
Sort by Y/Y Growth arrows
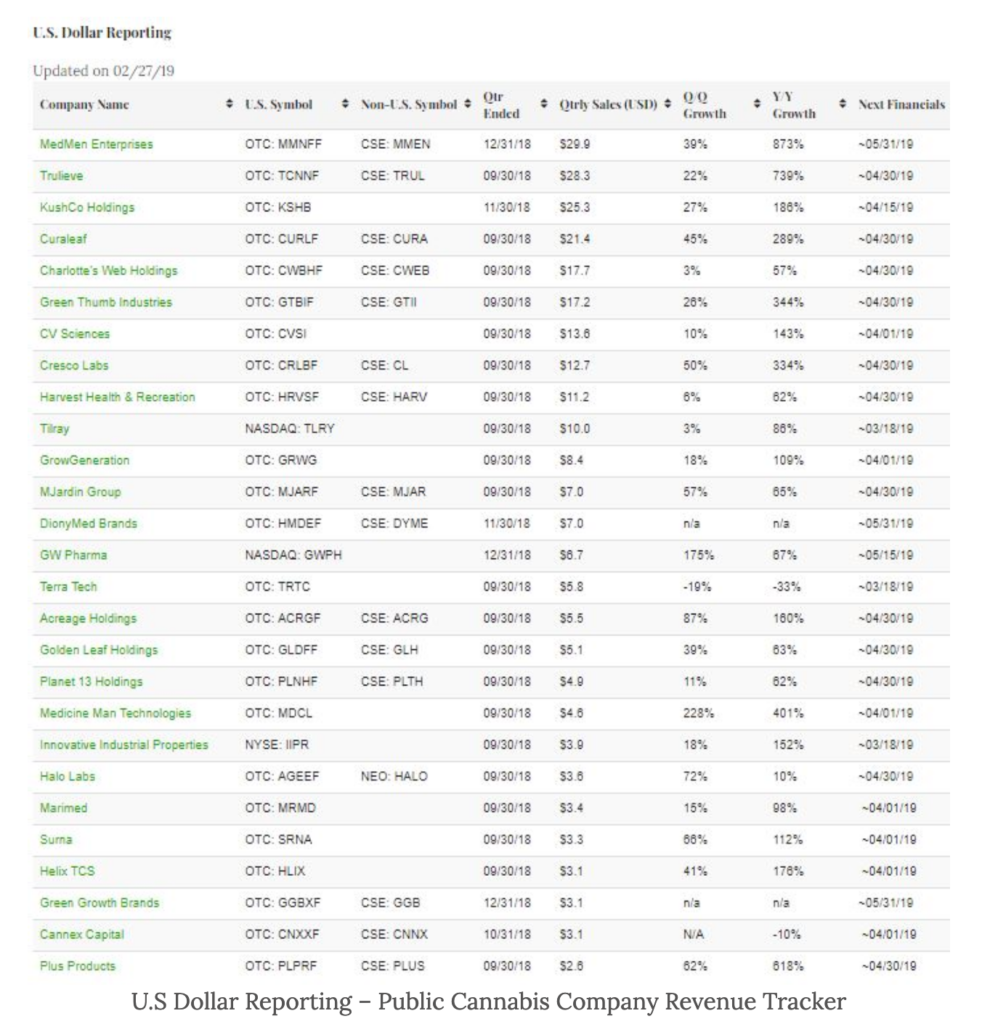(x=843, y=104)
